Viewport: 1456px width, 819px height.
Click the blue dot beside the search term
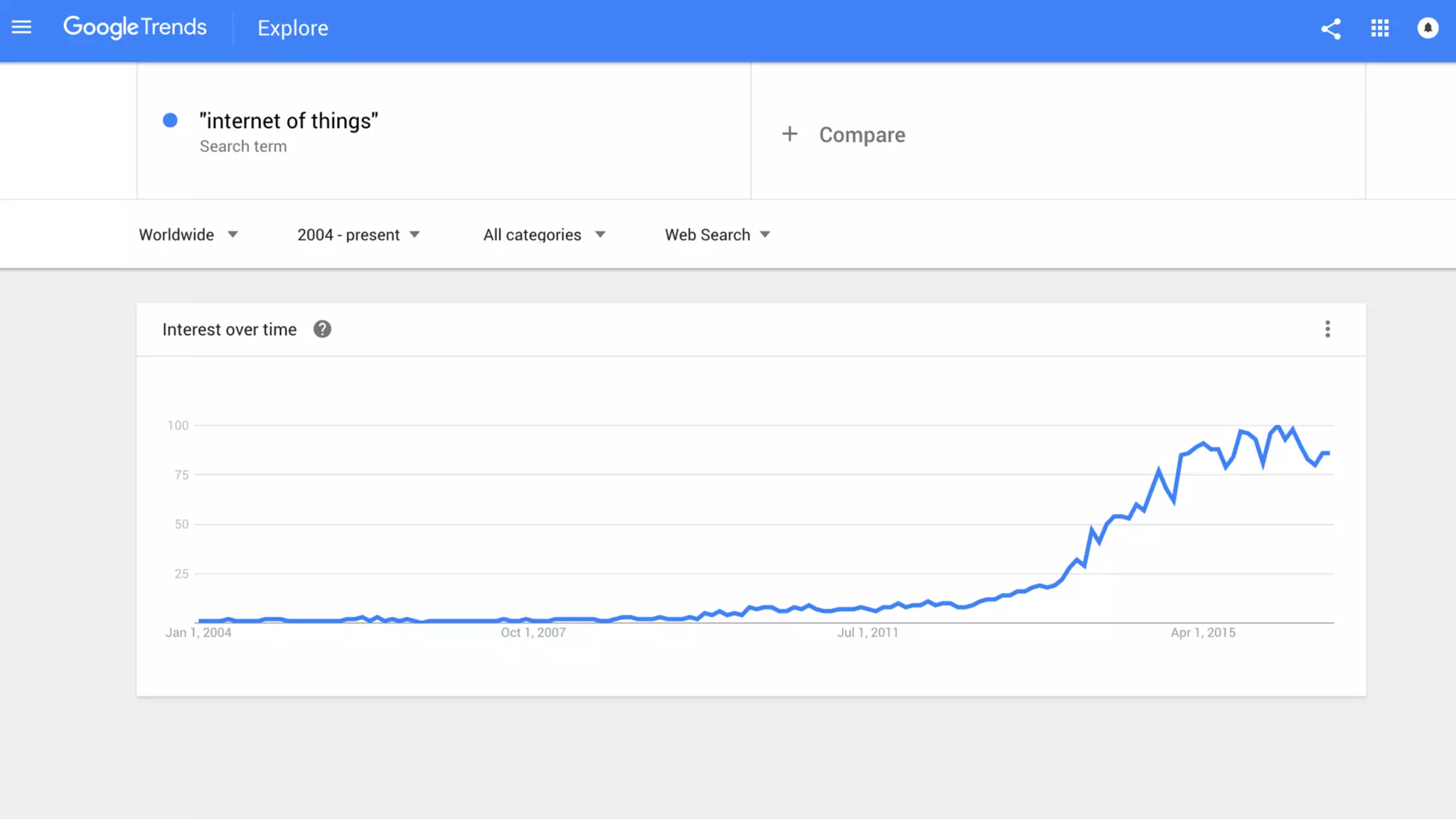[x=170, y=120]
